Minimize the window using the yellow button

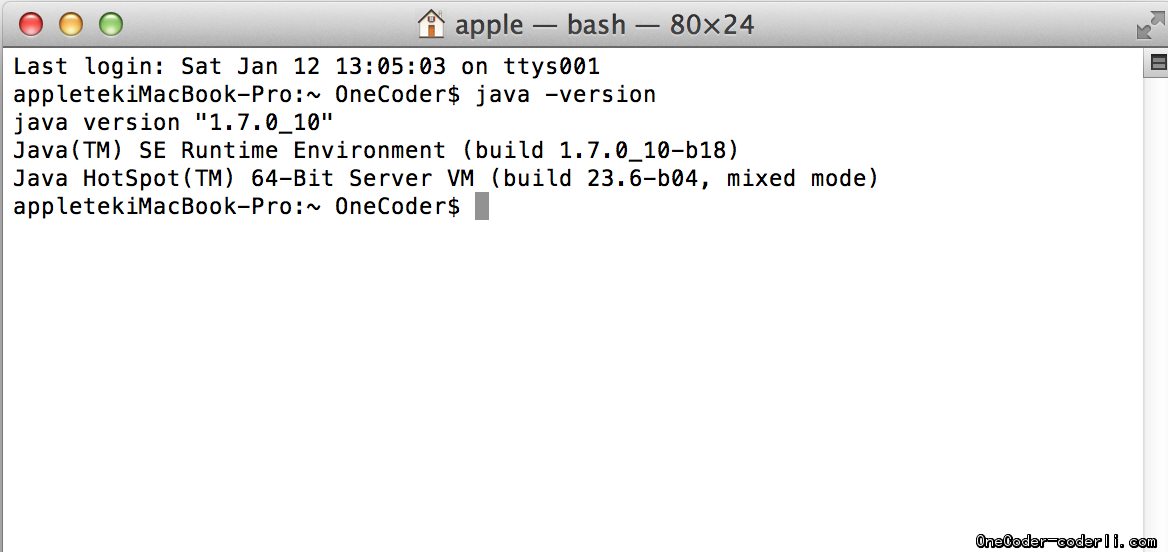point(70,24)
